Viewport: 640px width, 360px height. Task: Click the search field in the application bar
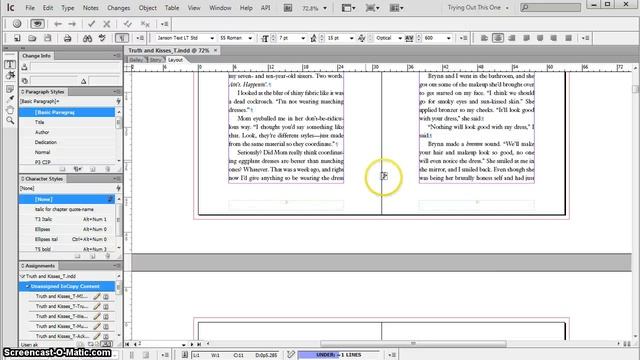[550, 7]
